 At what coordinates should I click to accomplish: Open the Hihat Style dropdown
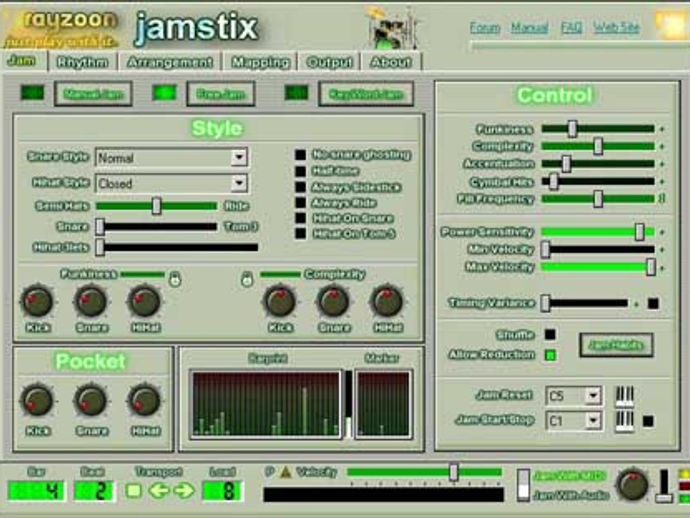172,184
